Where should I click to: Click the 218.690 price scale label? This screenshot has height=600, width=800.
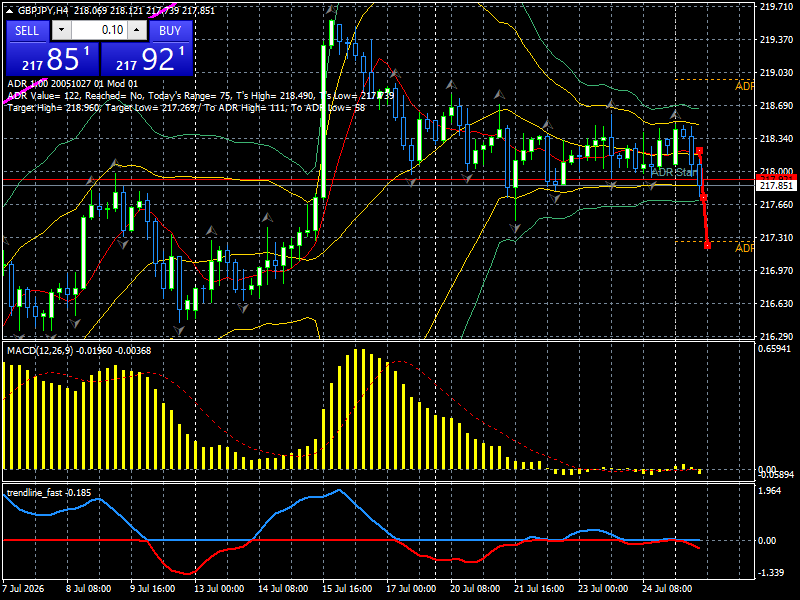point(776,106)
